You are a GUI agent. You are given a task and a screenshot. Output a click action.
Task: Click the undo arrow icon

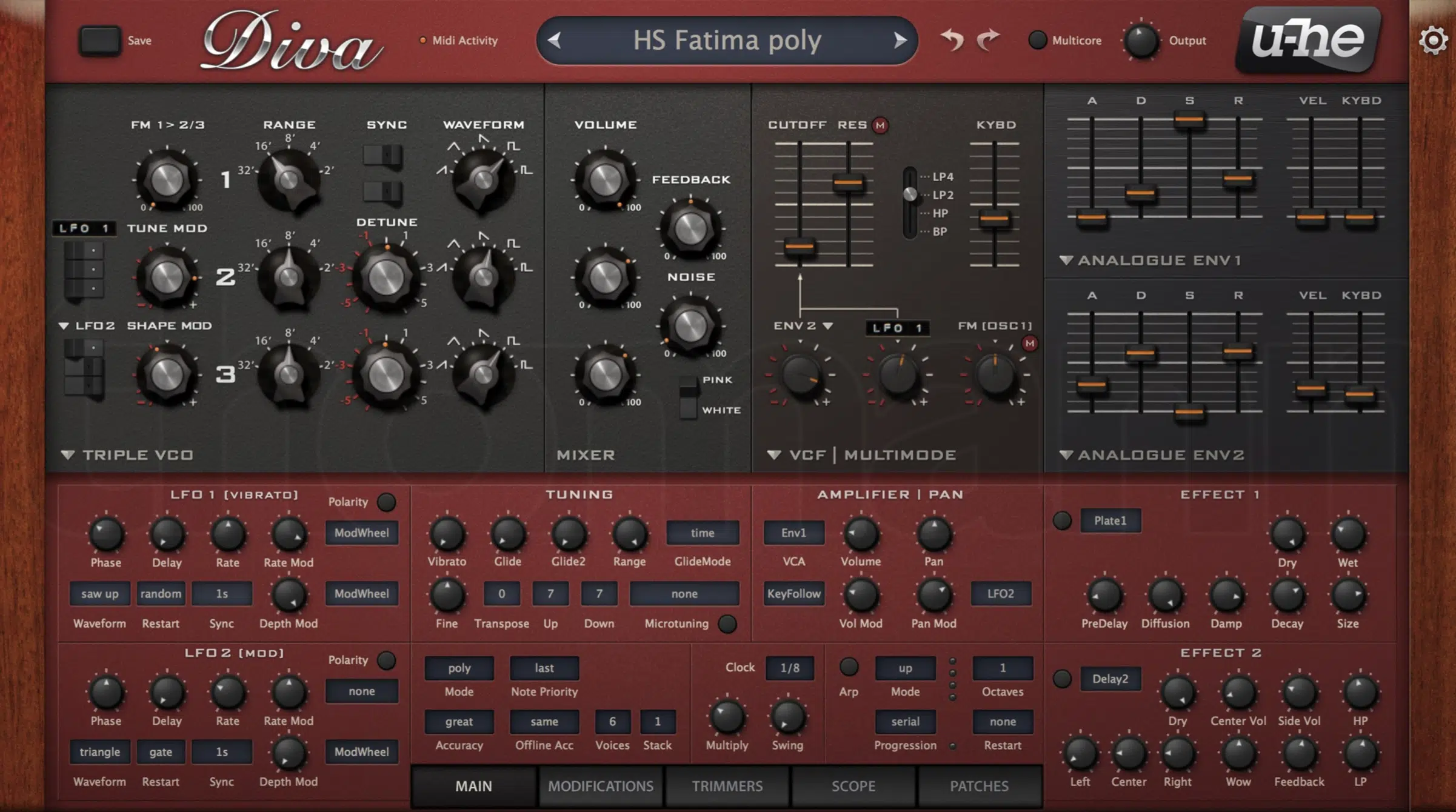(x=952, y=40)
